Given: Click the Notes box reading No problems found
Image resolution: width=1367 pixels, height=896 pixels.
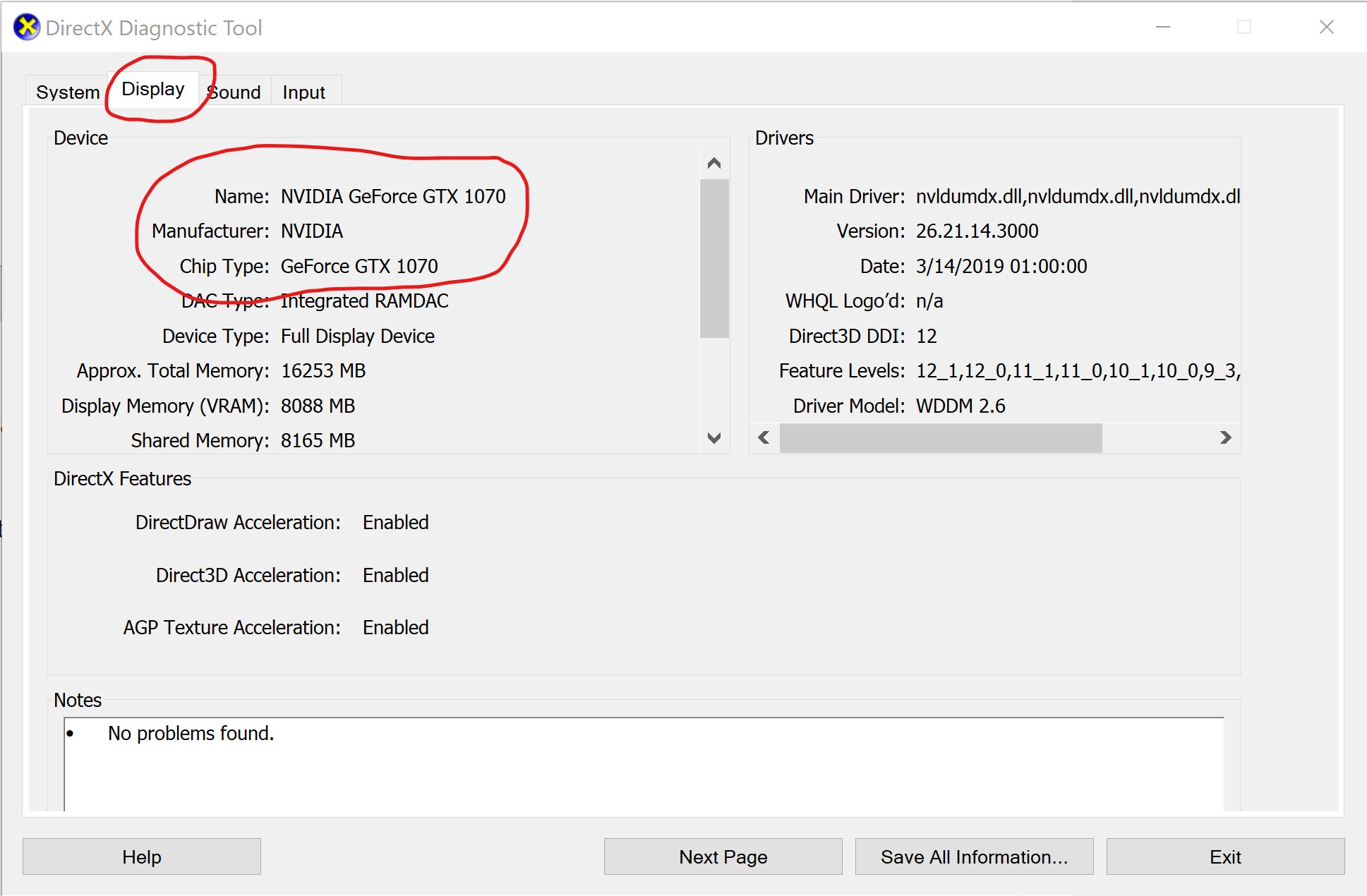Looking at the screenshot, I should [x=644, y=765].
